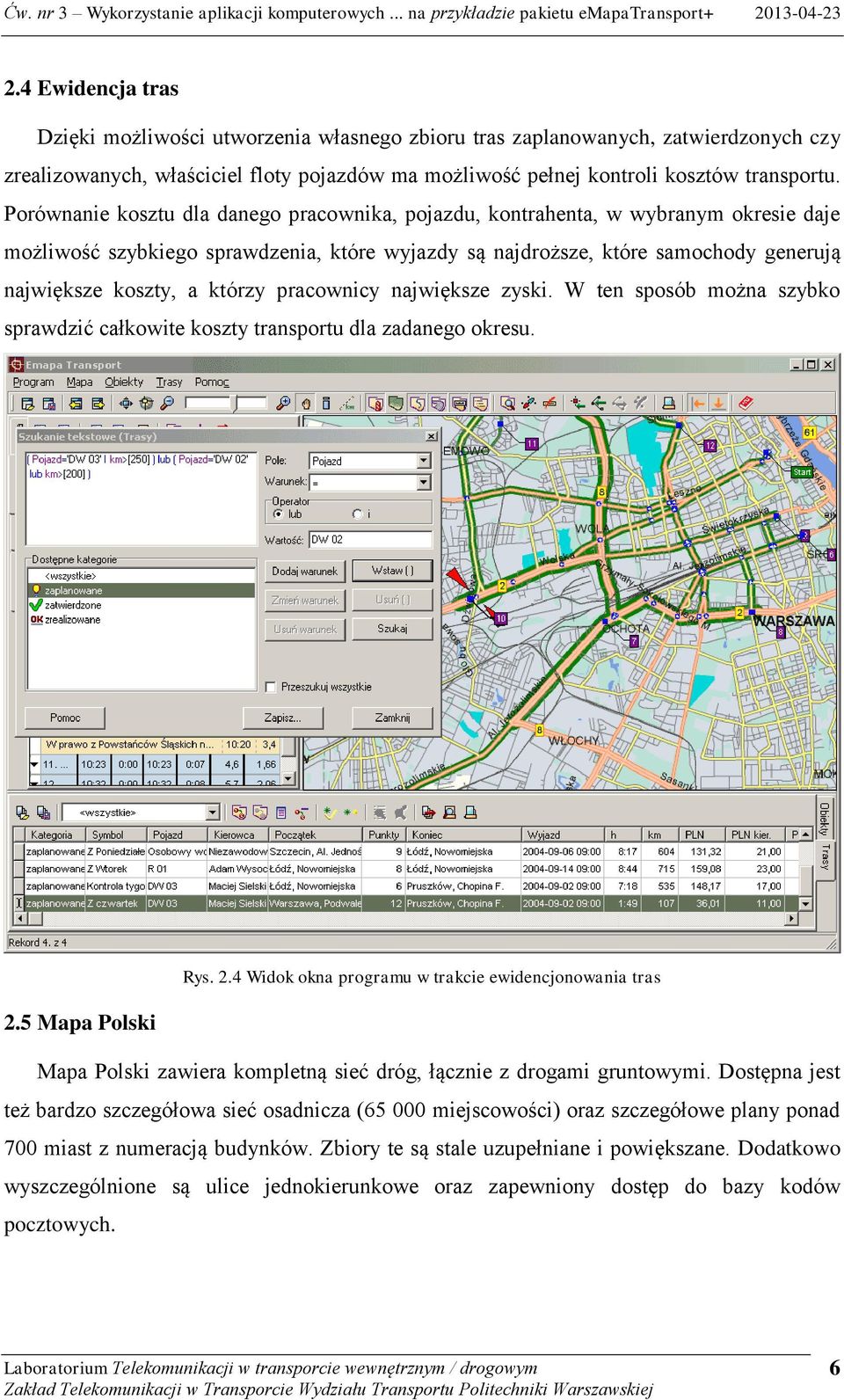The width and height of the screenshot is (844, 1400).
Task: Click the right arrow of routes table horizontal scrollbar
Action: point(791,919)
